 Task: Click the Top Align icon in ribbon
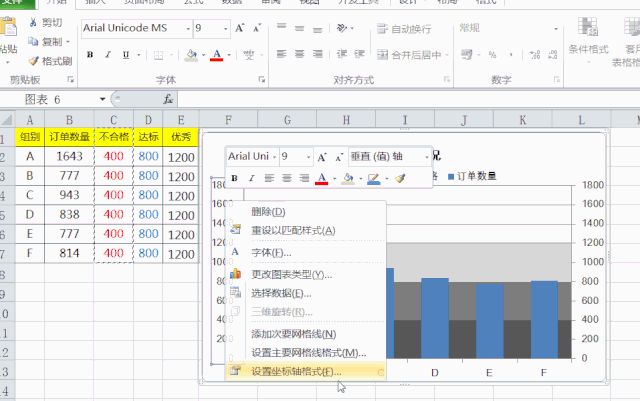coord(282,27)
